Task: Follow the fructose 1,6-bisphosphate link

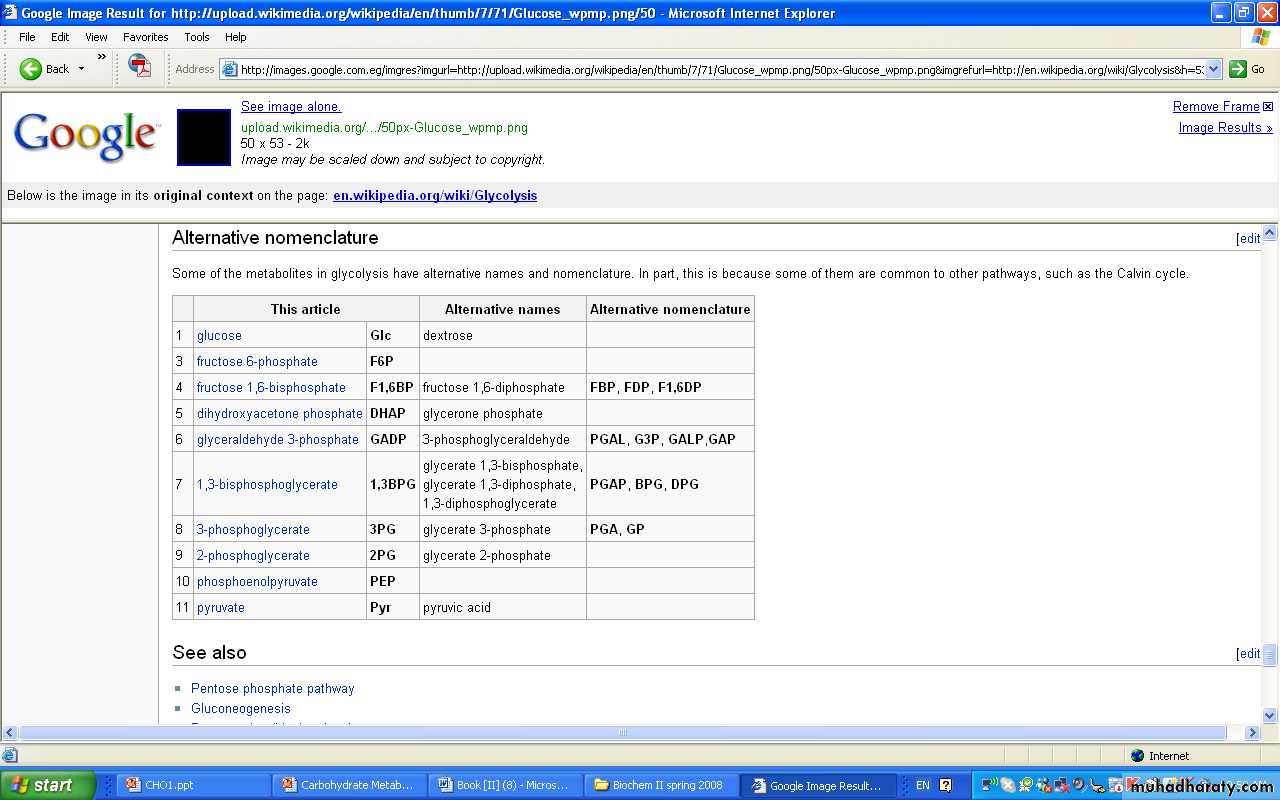Action: point(271,388)
